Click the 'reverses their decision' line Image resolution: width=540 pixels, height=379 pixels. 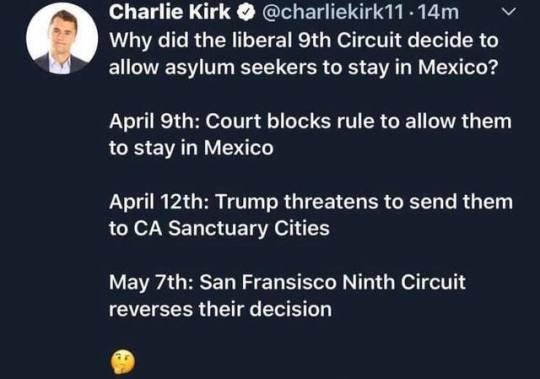tap(220, 309)
